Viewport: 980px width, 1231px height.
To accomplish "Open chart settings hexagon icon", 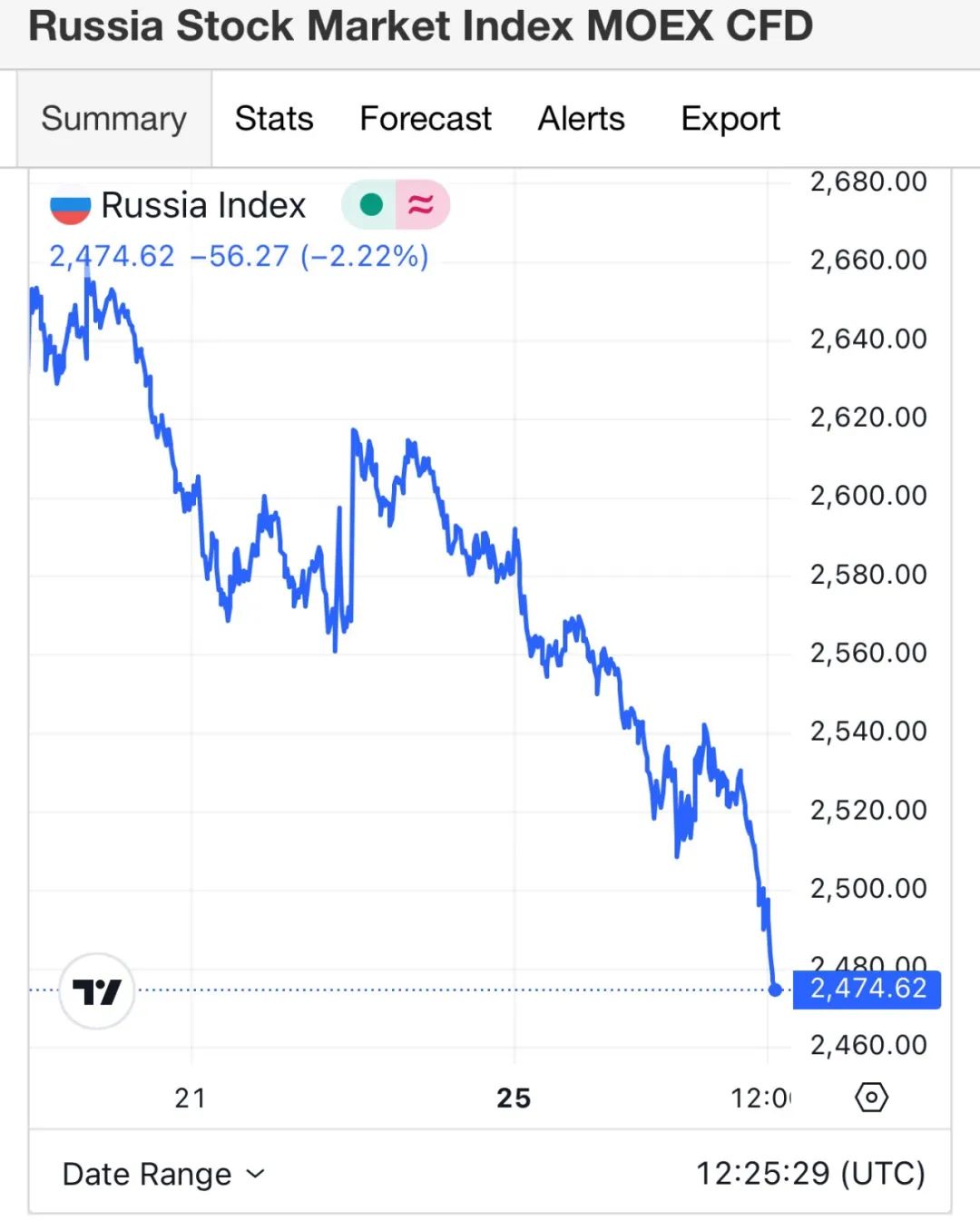I will [x=871, y=1098].
